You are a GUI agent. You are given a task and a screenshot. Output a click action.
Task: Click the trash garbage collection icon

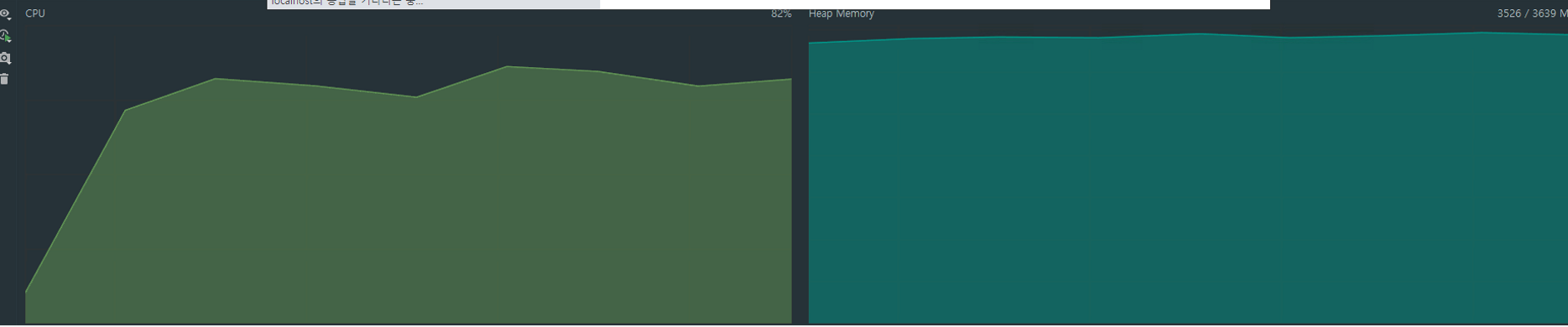(x=4, y=79)
